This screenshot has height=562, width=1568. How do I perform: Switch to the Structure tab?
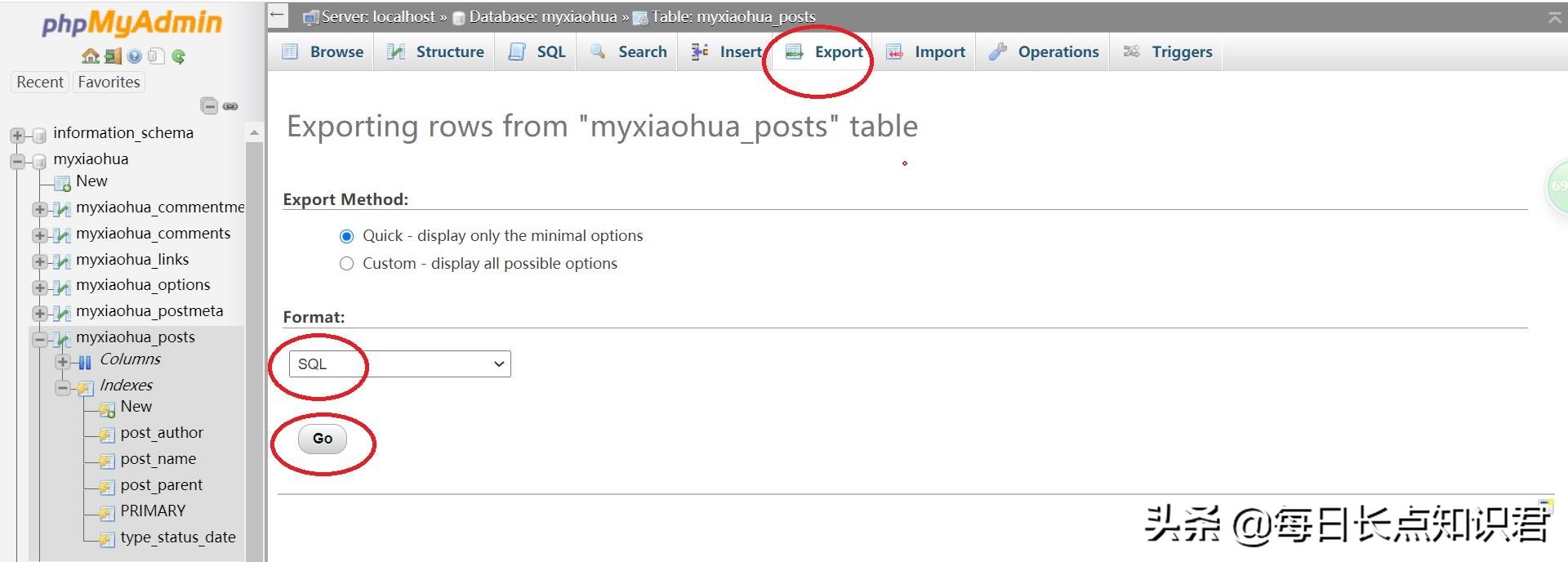point(435,52)
